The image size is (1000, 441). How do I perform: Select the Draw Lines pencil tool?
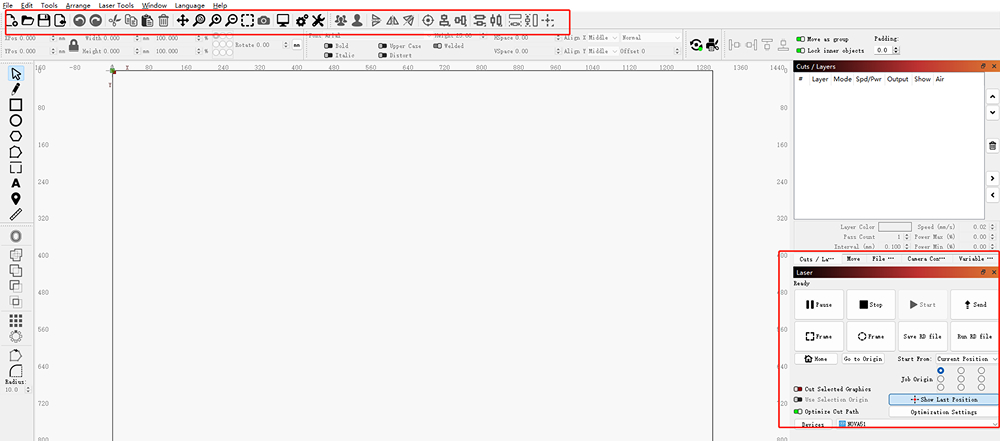(16, 89)
